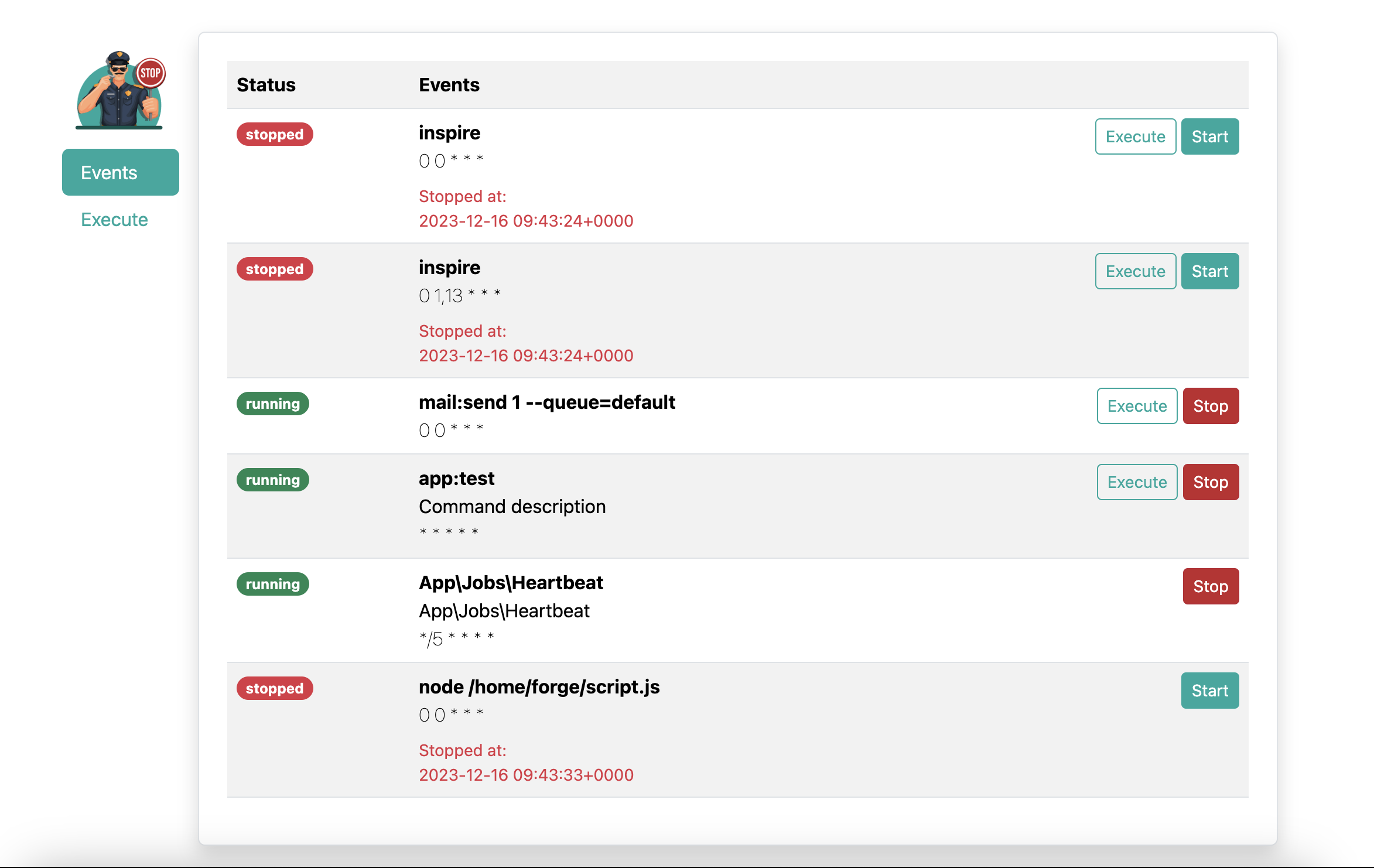The height and width of the screenshot is (868, 1374).
Task: Start the inspire 0 1,13 event
Action: pyautogui.click(x=1209, y=271)
